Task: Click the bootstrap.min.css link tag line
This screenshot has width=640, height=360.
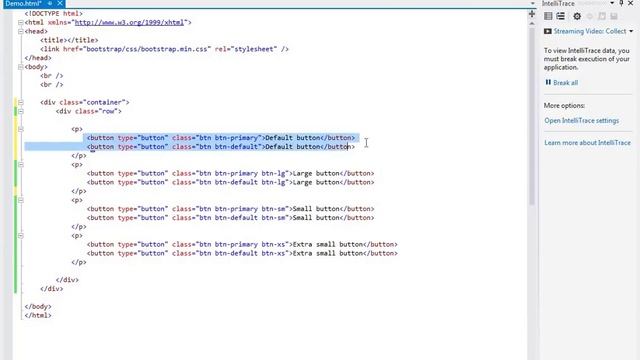Action: (x=164, y=49)
